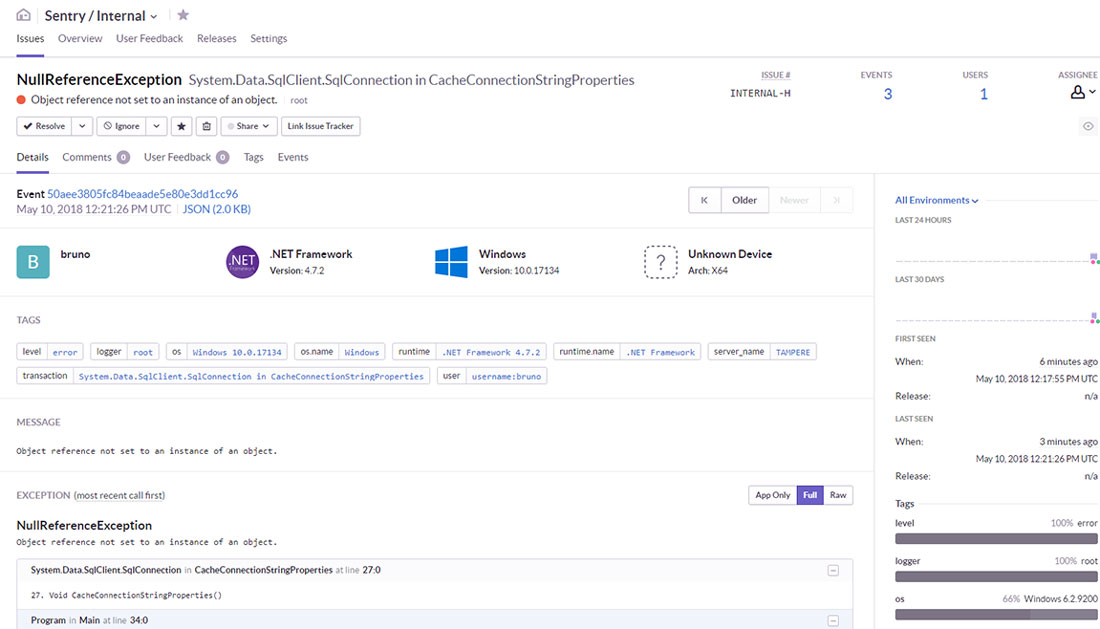Viewport: 1100px width, 629px height.
Task: Click the os.name Windows tag value
Action: [x=361, y=352]
